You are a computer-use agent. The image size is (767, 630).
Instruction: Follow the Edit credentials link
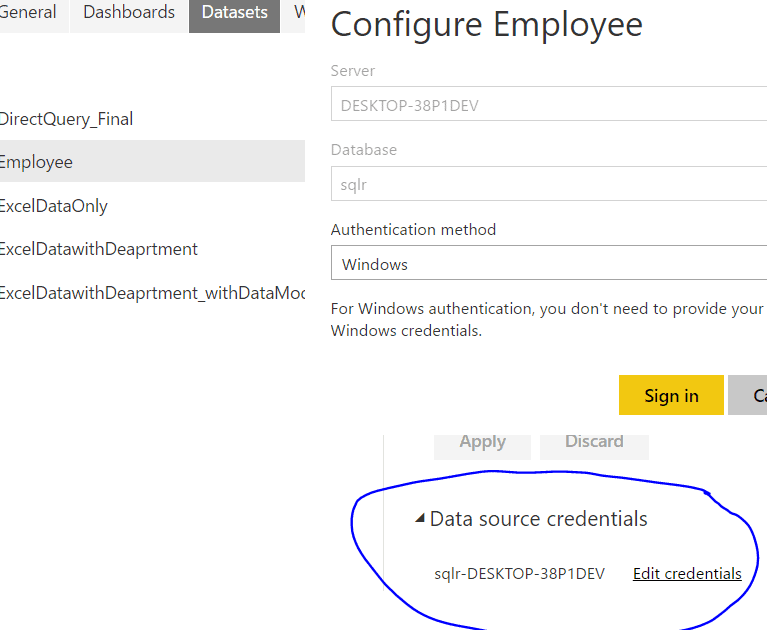click(687, 574)
